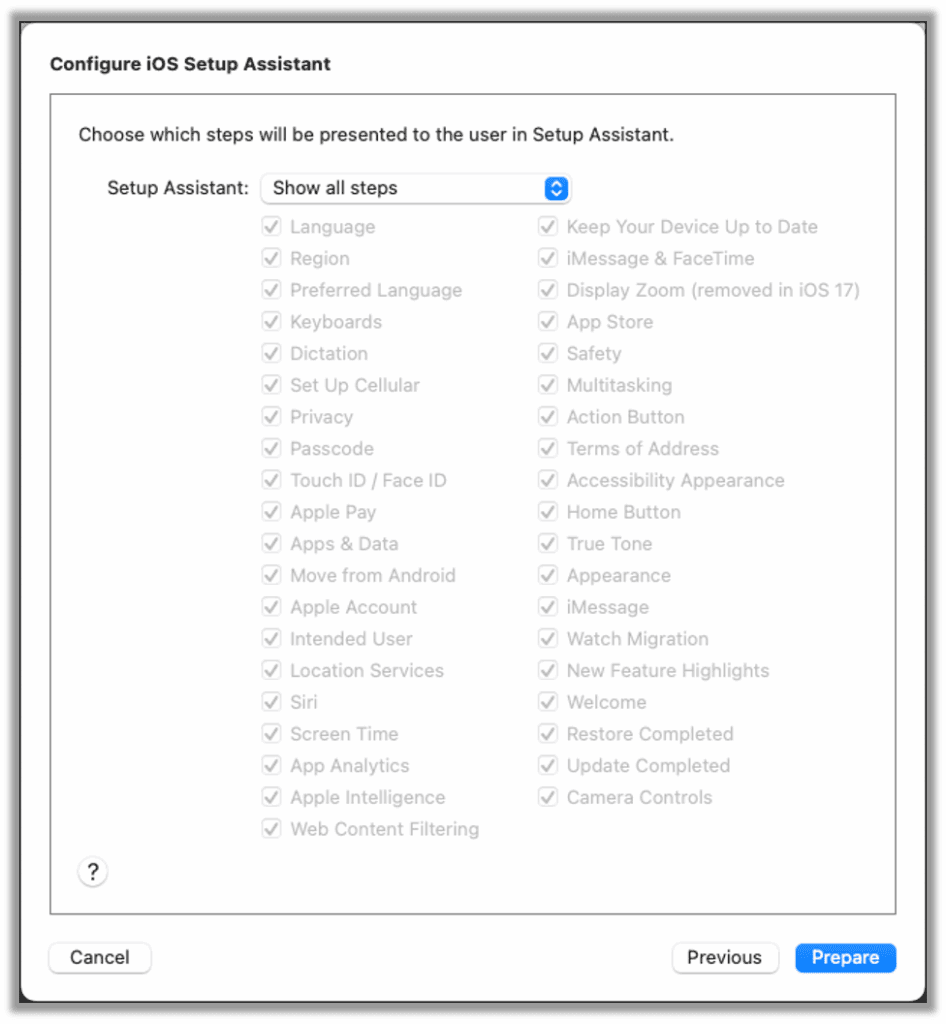
Task: Disable the Move from Android step
Action: pos(270,575)
